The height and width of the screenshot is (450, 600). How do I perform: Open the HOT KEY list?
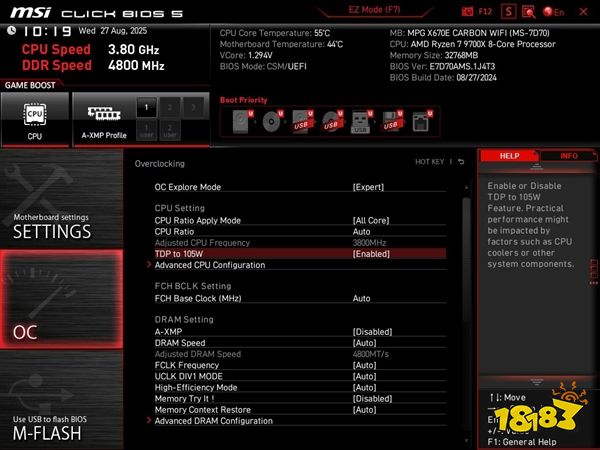(x=430, y=162)
